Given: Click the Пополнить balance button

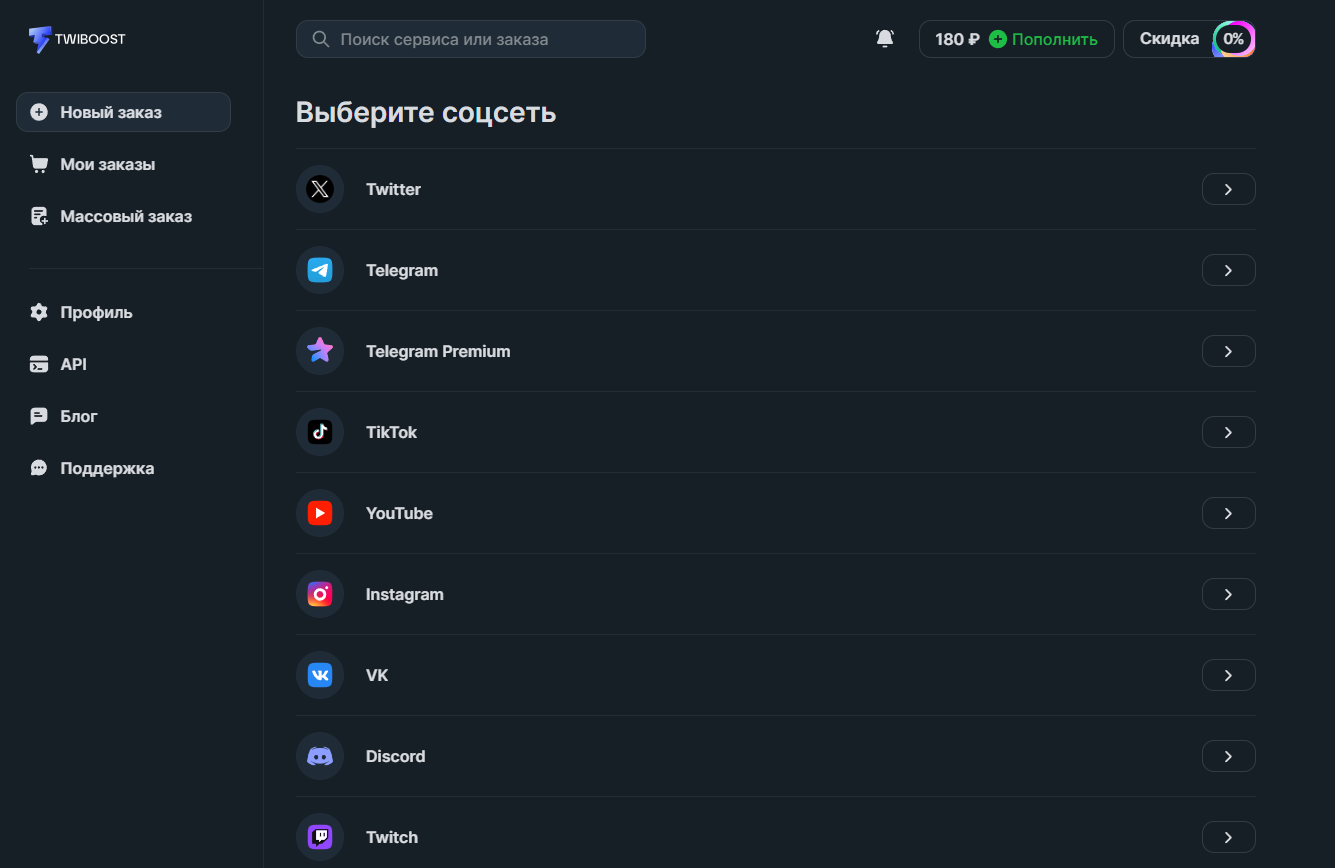Looking at the screenshot, I should pyautogui.click(x=1043, y=39).
